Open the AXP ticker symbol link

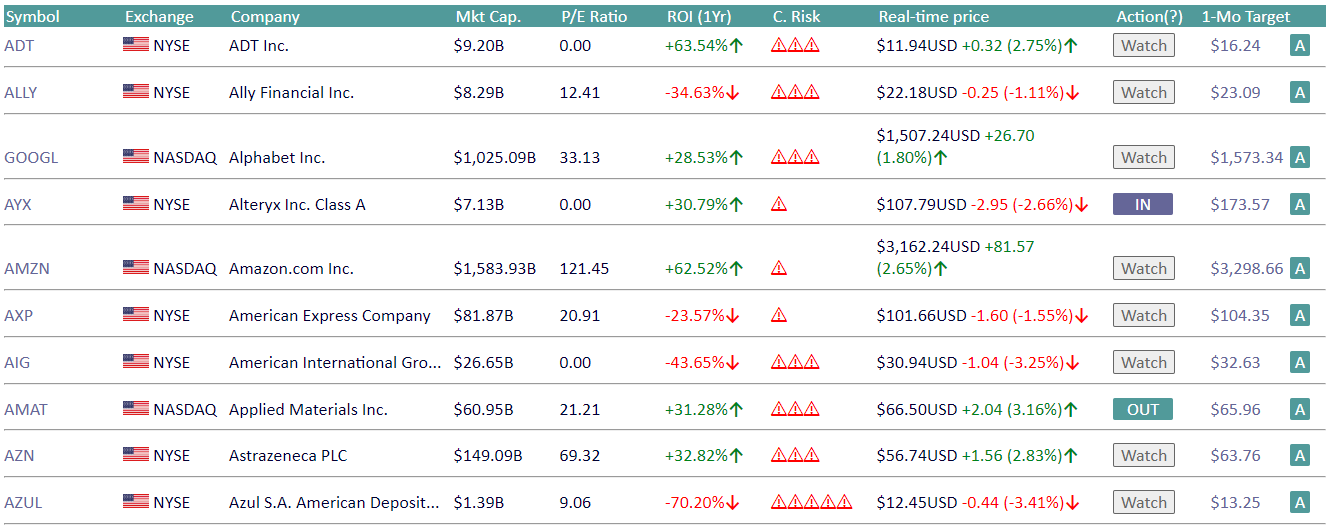pos(19,315)
